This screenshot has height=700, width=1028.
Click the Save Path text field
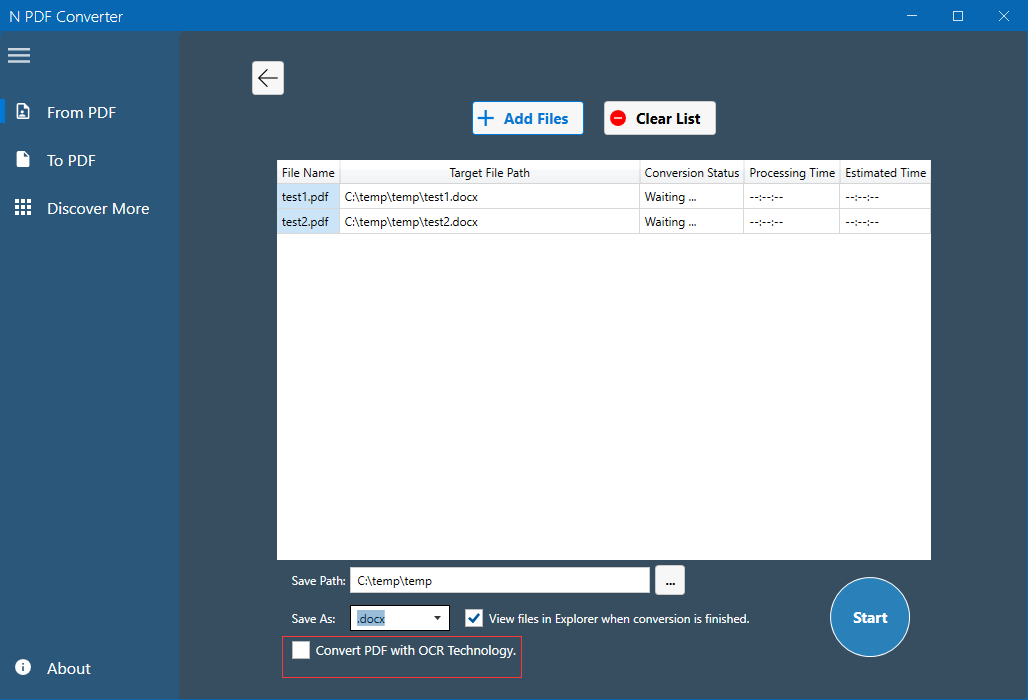(499, 580)
